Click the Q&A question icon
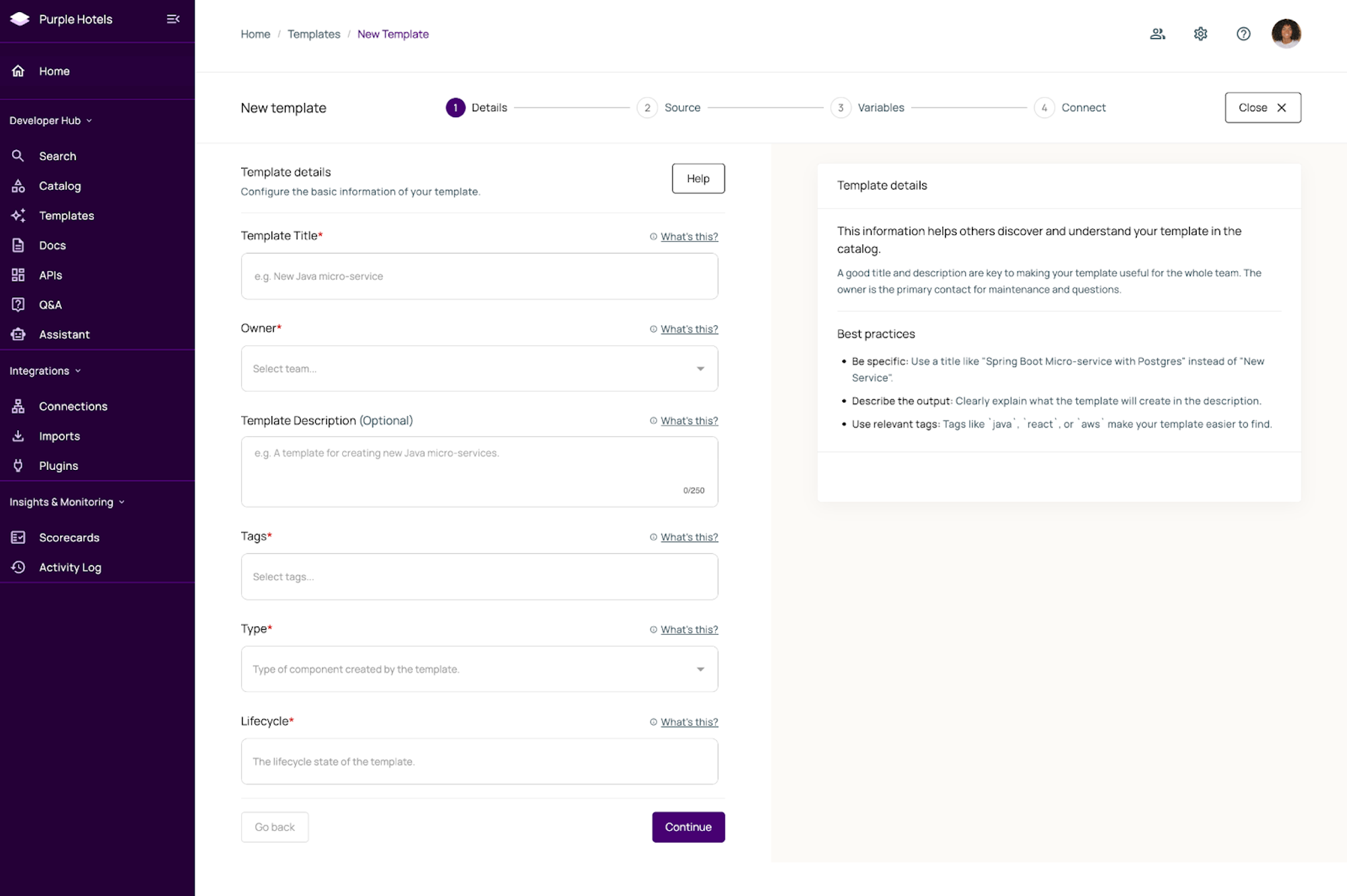Image resolution: width=1347 pixels, height=896 pixels. click(18, 304)
